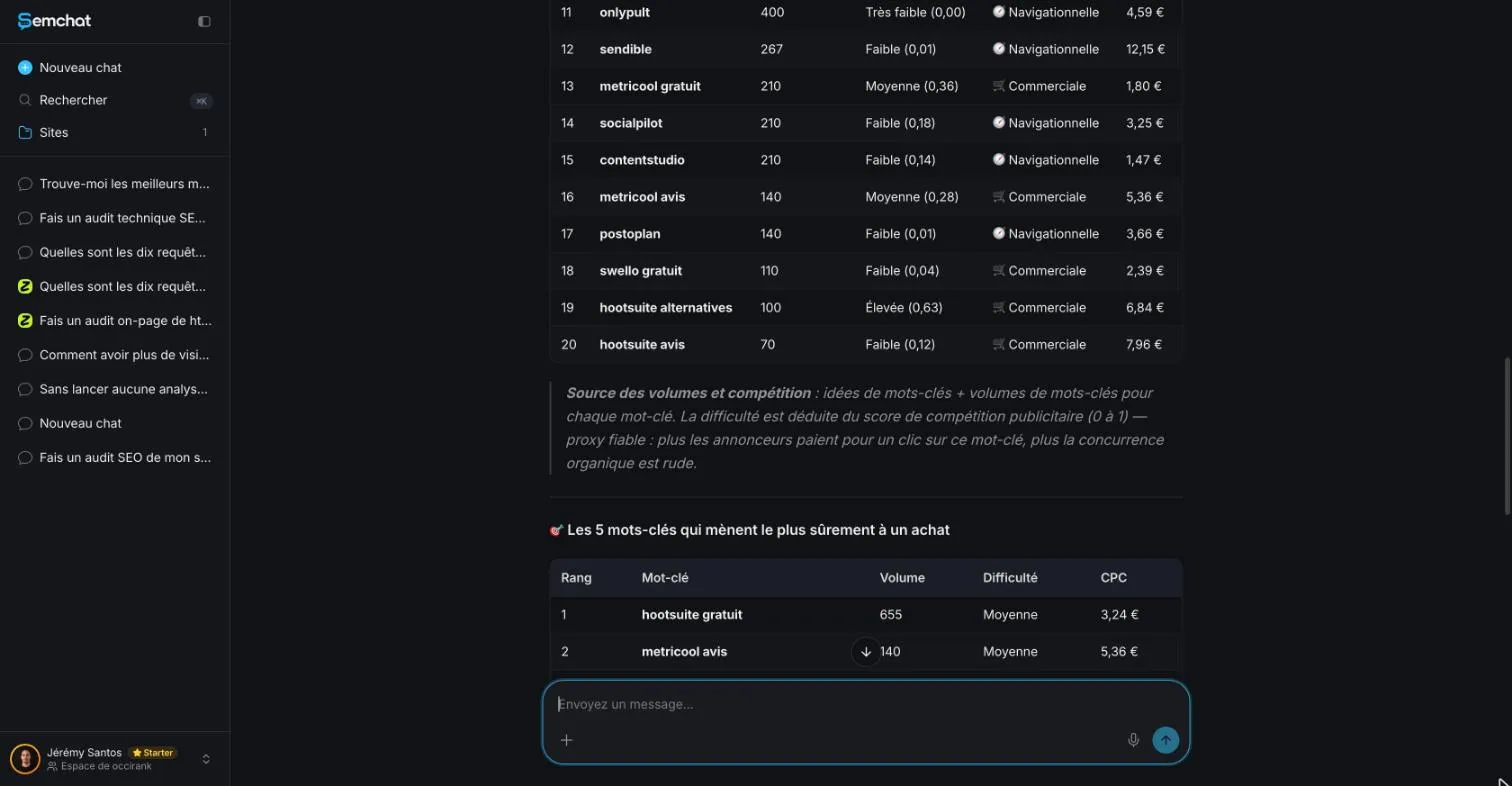This screenshot has width=1512, height=786.
Task: Click the 'Mot-clé' column header
Action: pyautogui.click(x=665, y=578)
